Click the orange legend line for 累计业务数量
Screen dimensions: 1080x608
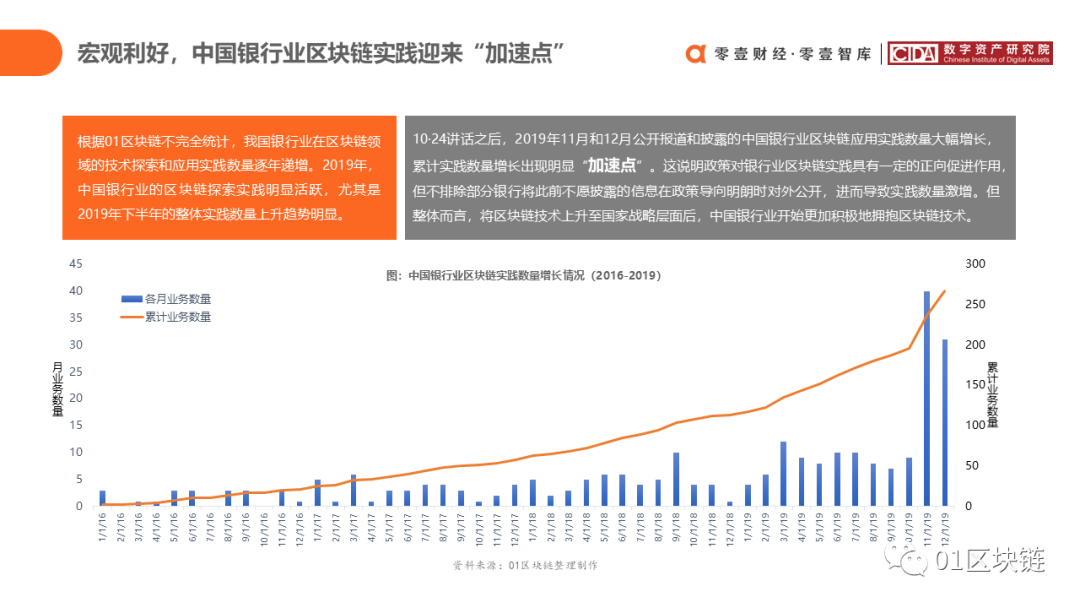point(131,316)
